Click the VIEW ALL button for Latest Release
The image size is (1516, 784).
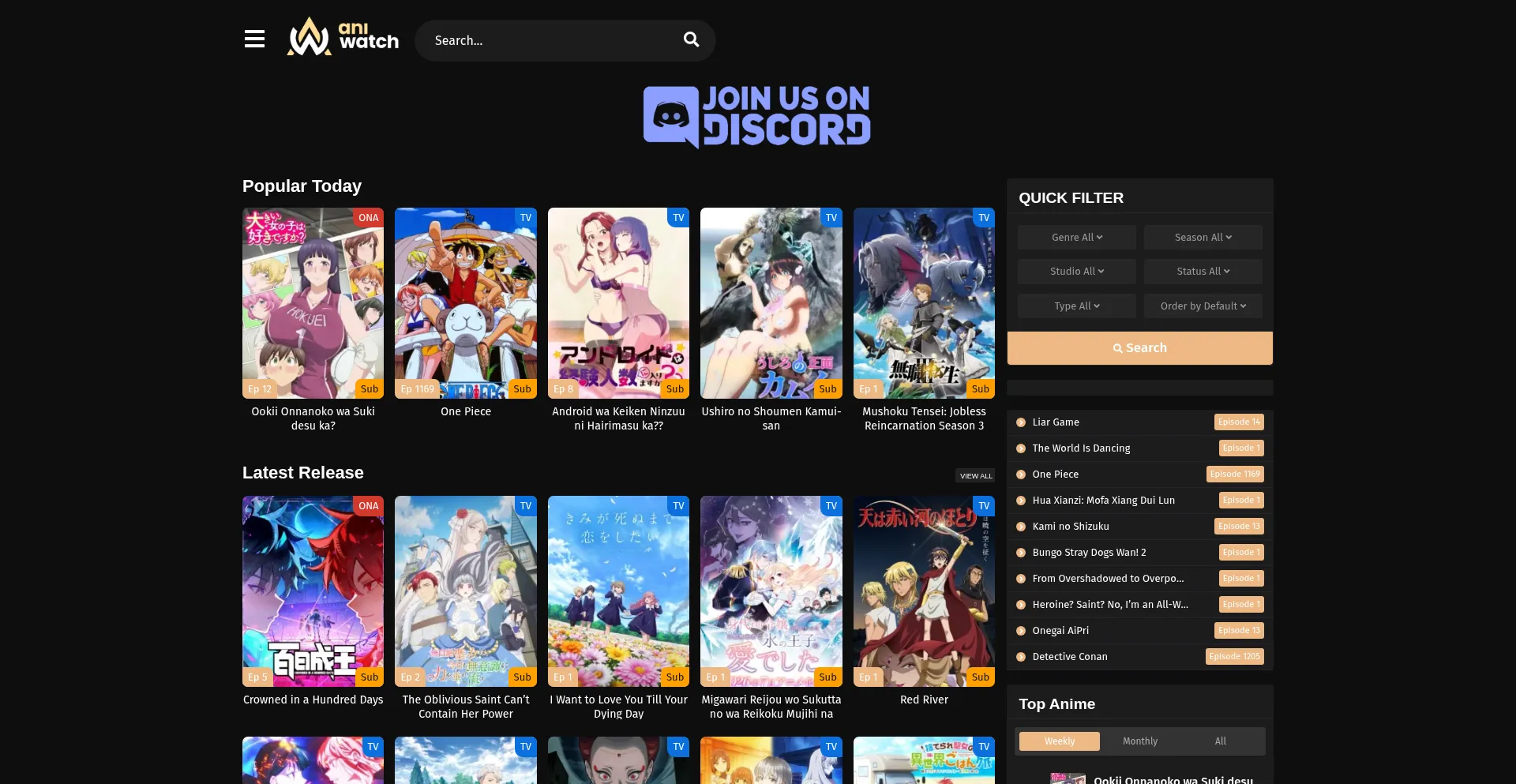976,476
